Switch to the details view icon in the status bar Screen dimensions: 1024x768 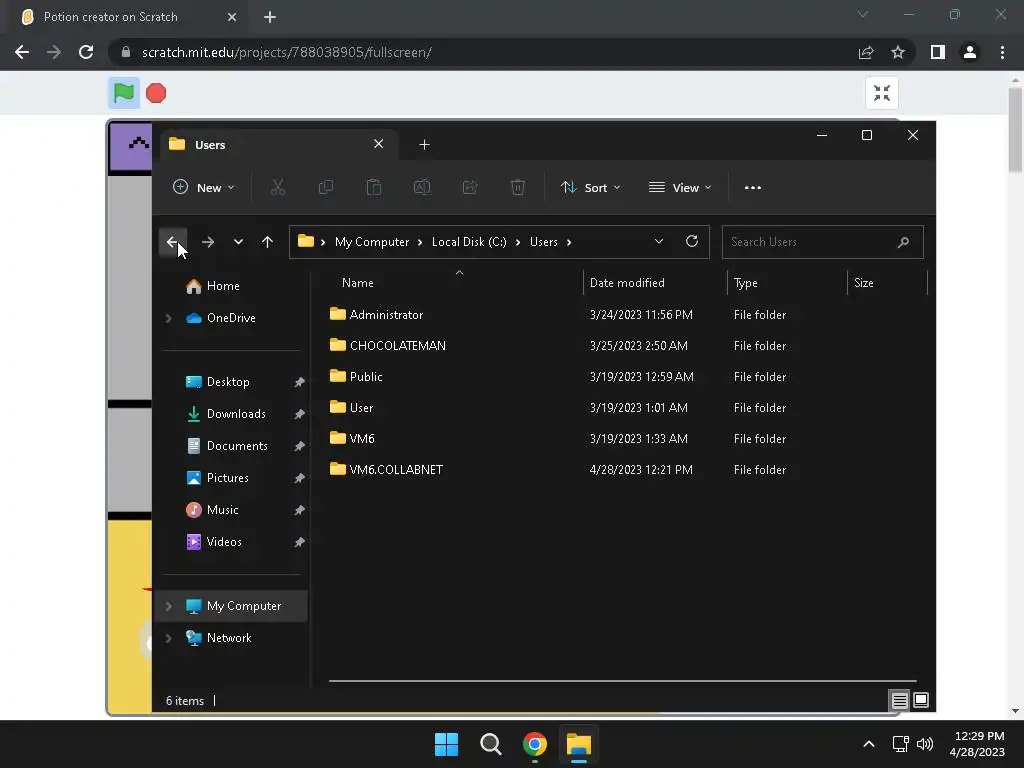(899, 700)
